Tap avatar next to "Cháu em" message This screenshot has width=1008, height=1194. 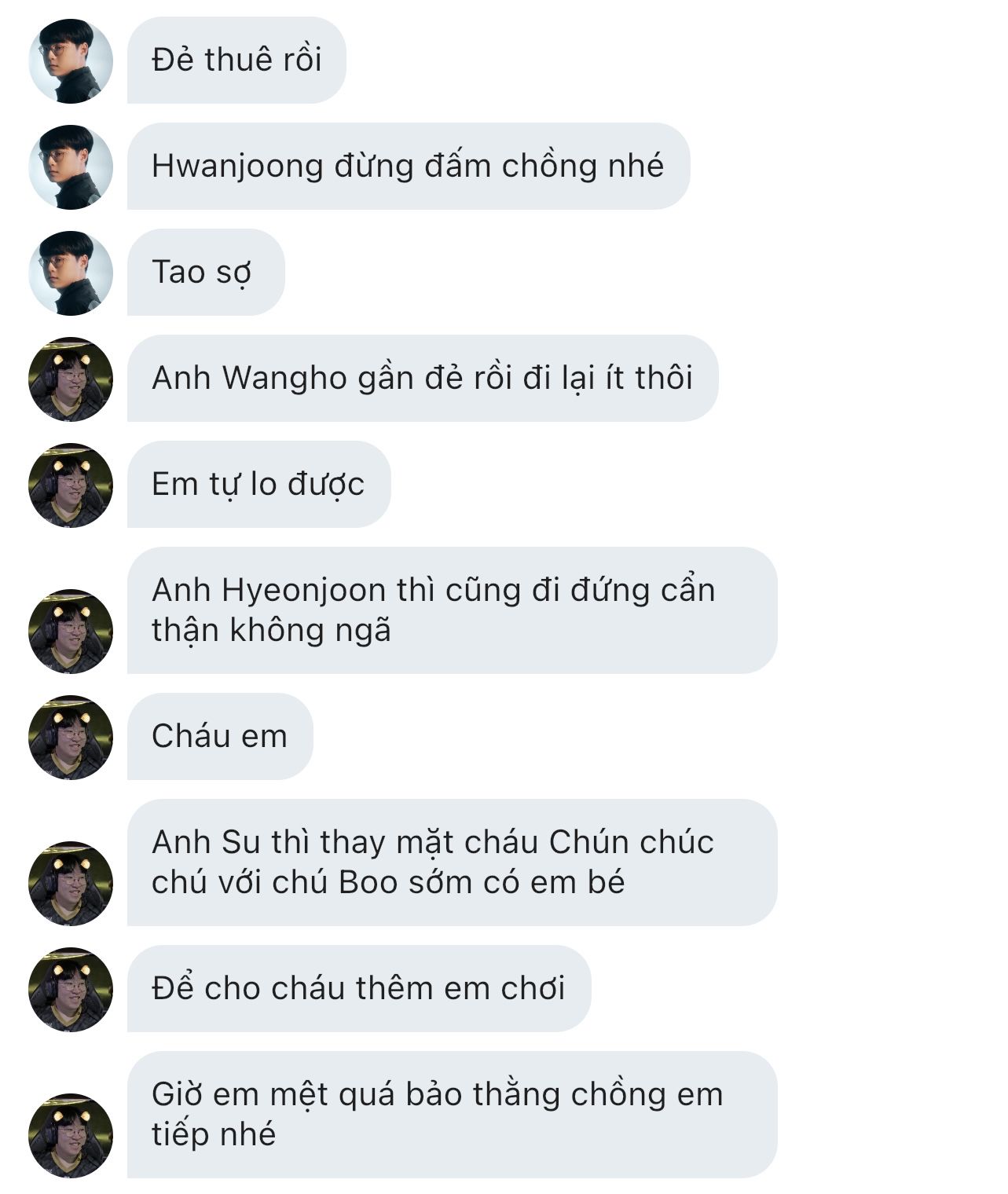pyautogui.click(x=71, y=738)
